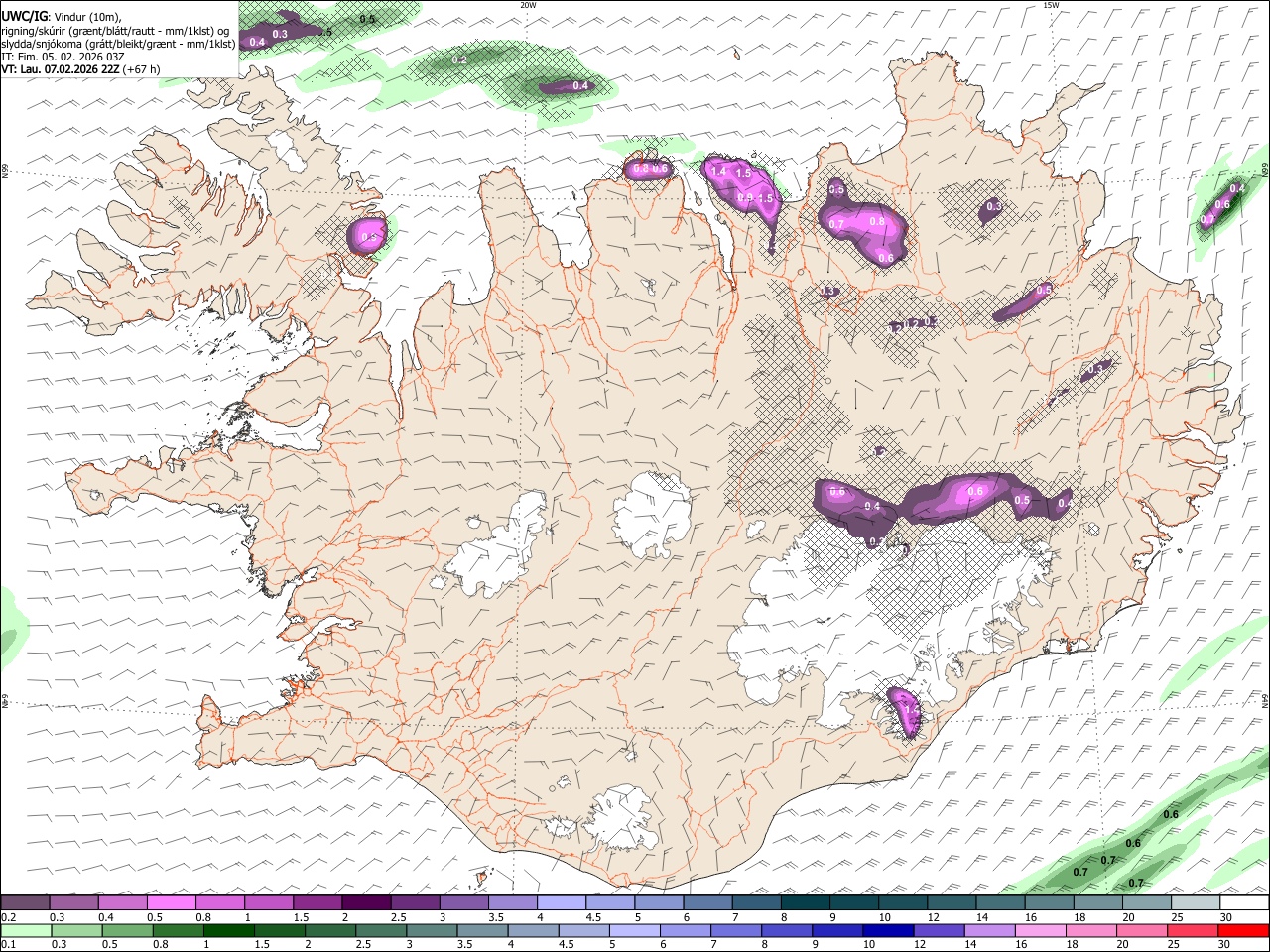Select the pale grey 25–30 snow legend swatch
1270x952 pixels.
[1195, 903]
